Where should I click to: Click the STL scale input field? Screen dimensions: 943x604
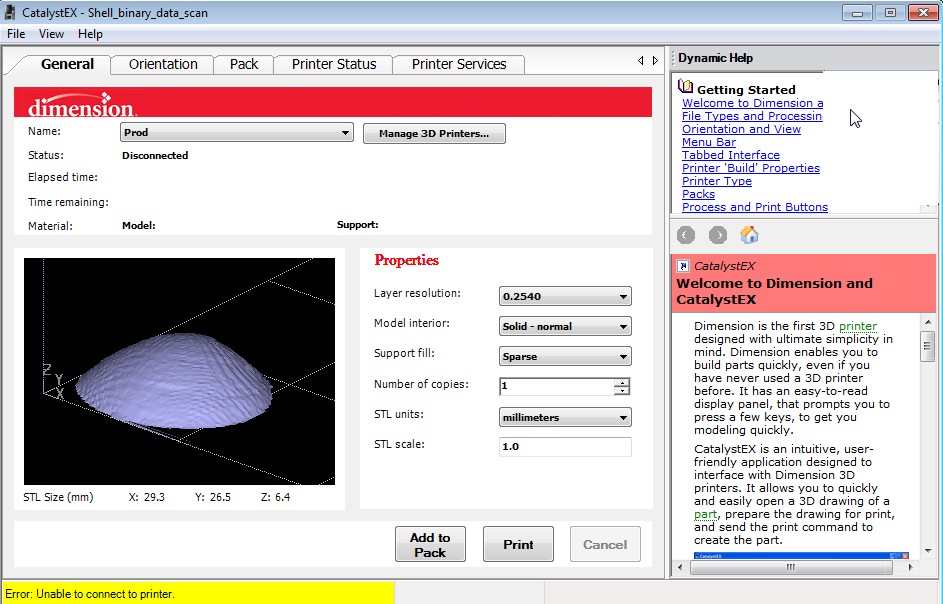[x=565, y=446]
